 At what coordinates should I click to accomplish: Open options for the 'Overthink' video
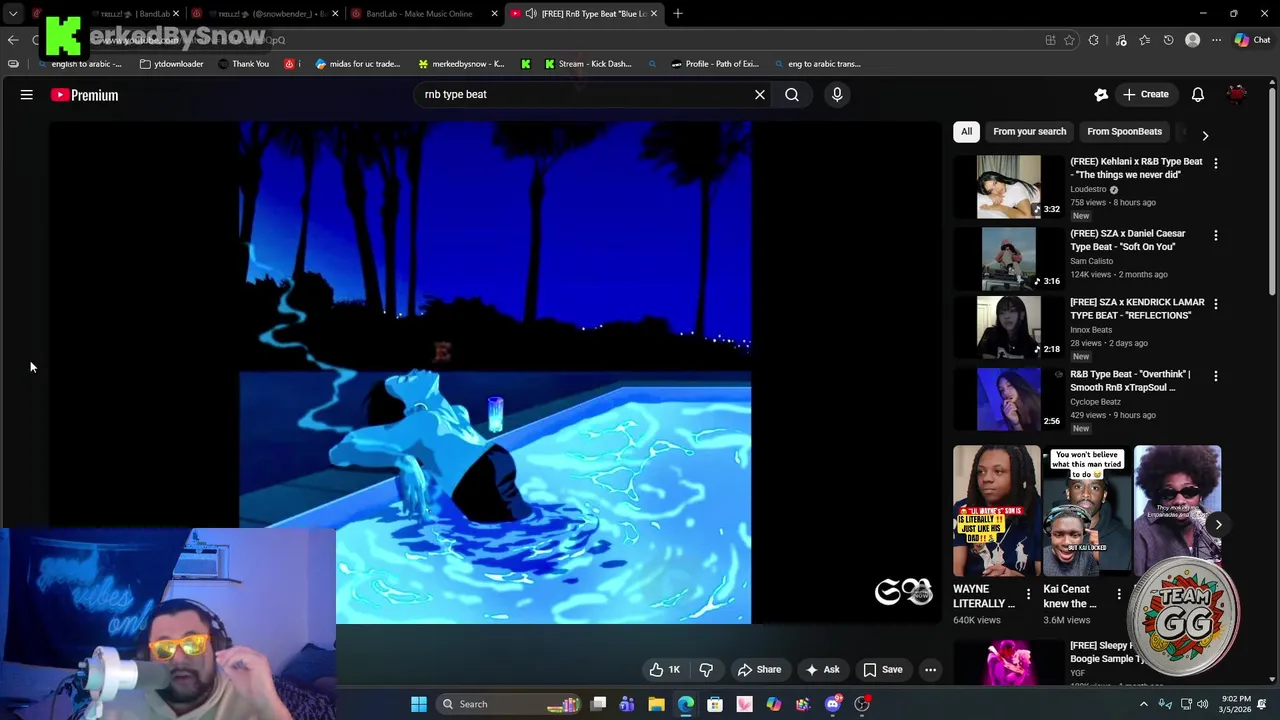[x=1216, y=376]
